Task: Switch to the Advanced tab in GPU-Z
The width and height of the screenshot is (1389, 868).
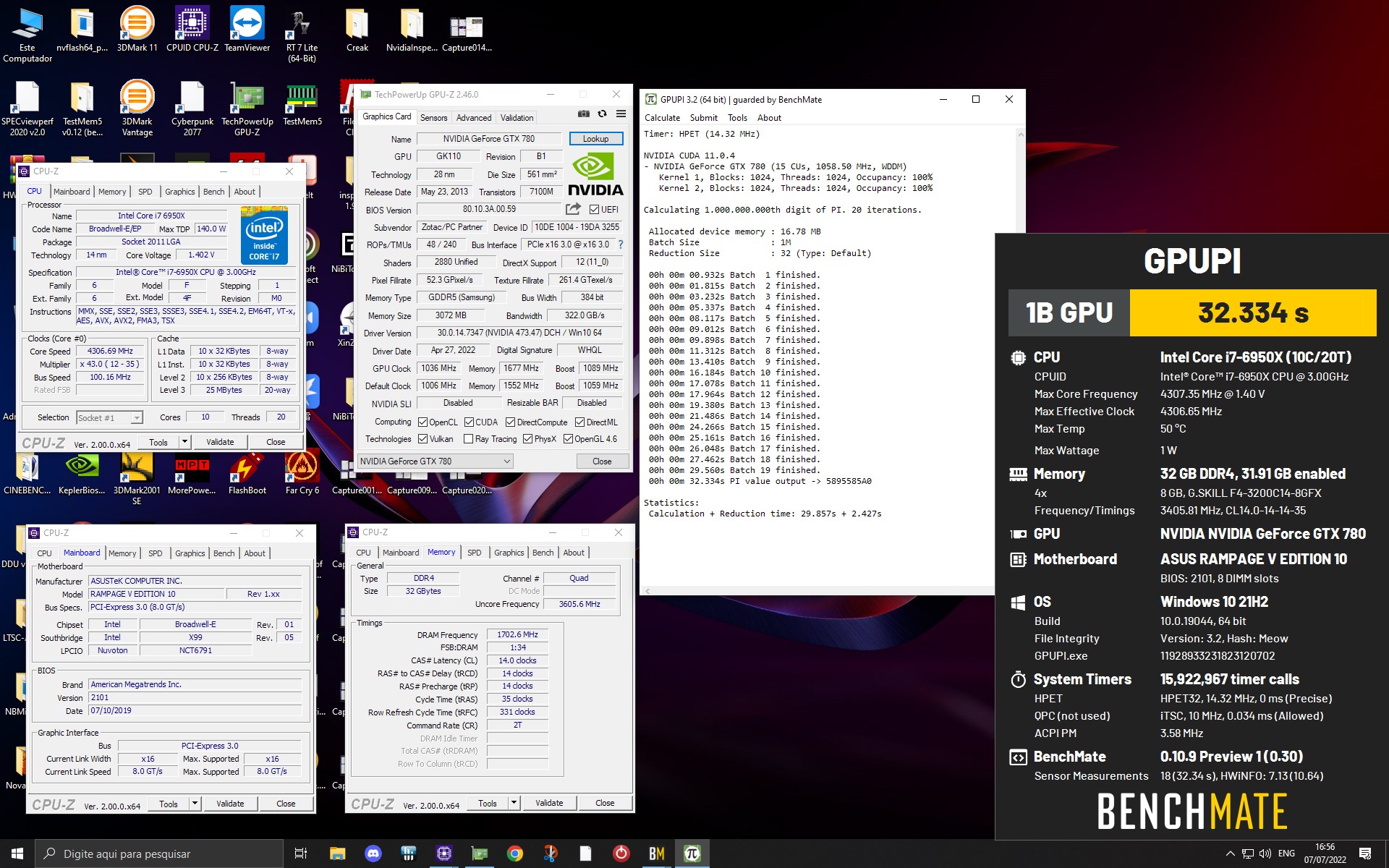Action: [474, 118]
